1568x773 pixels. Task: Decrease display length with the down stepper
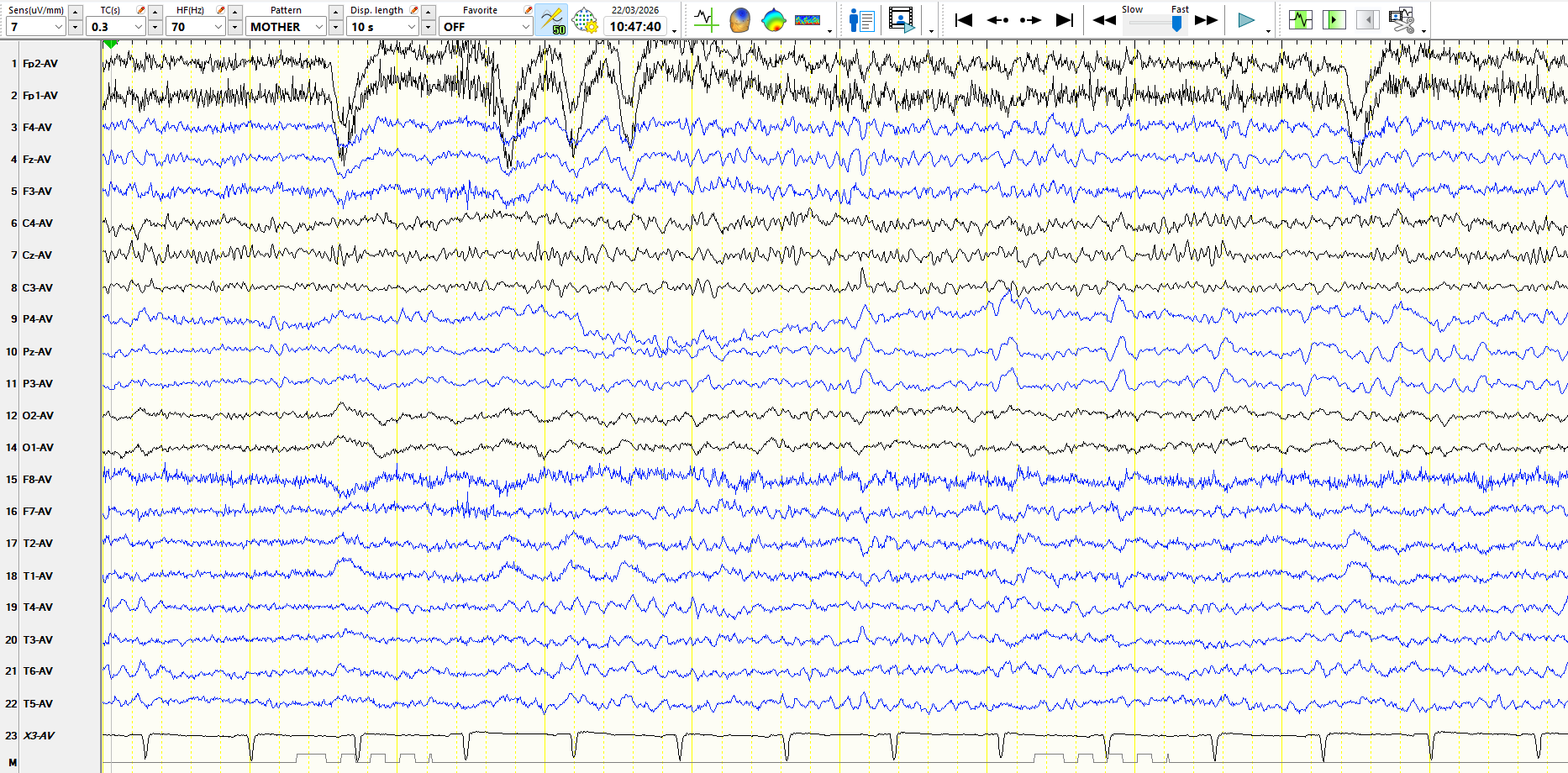(429, 28)
